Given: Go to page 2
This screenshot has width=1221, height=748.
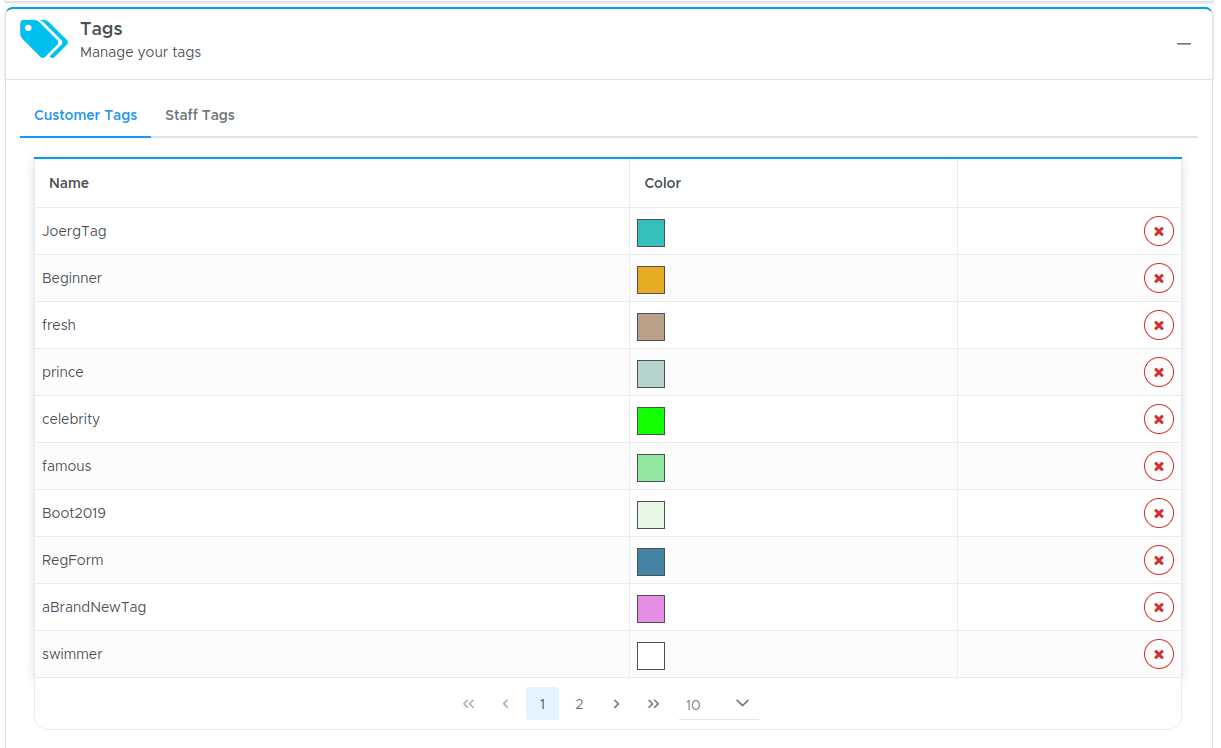Looking at the screenshot, I should tap(579, 704).
